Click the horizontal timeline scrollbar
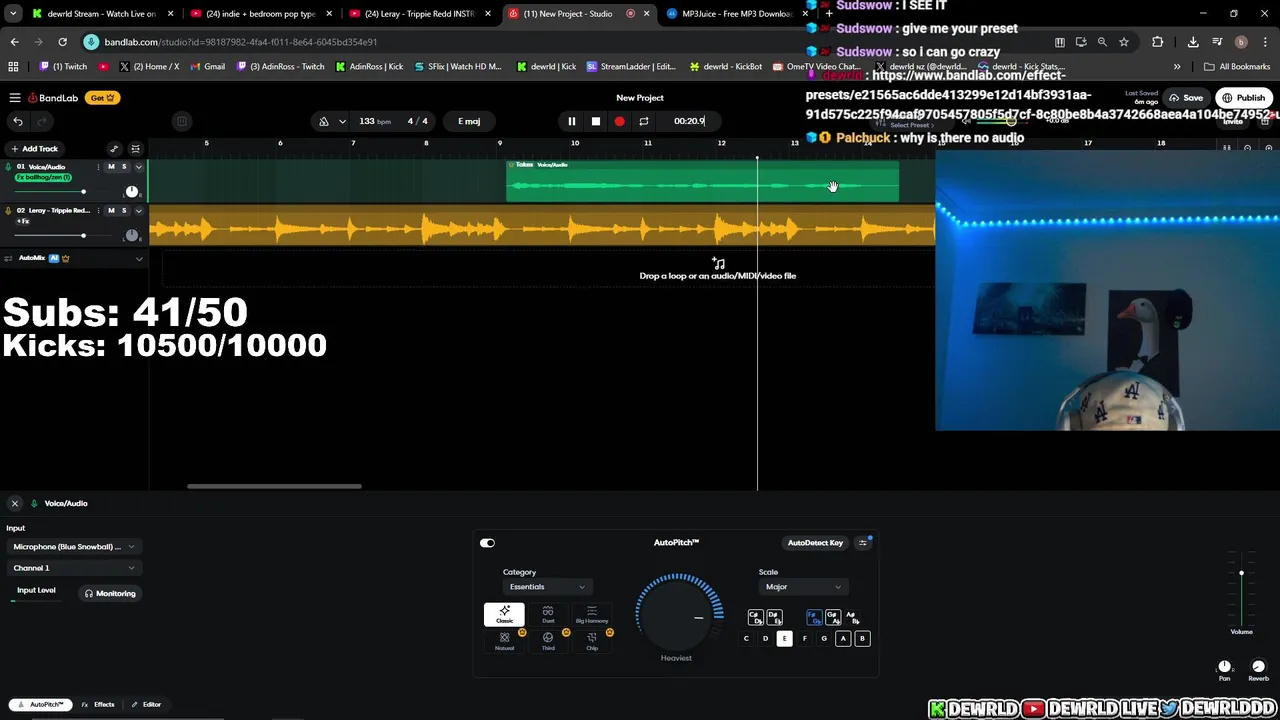This screenshot has height=720, width=1280. pos(274,487)
